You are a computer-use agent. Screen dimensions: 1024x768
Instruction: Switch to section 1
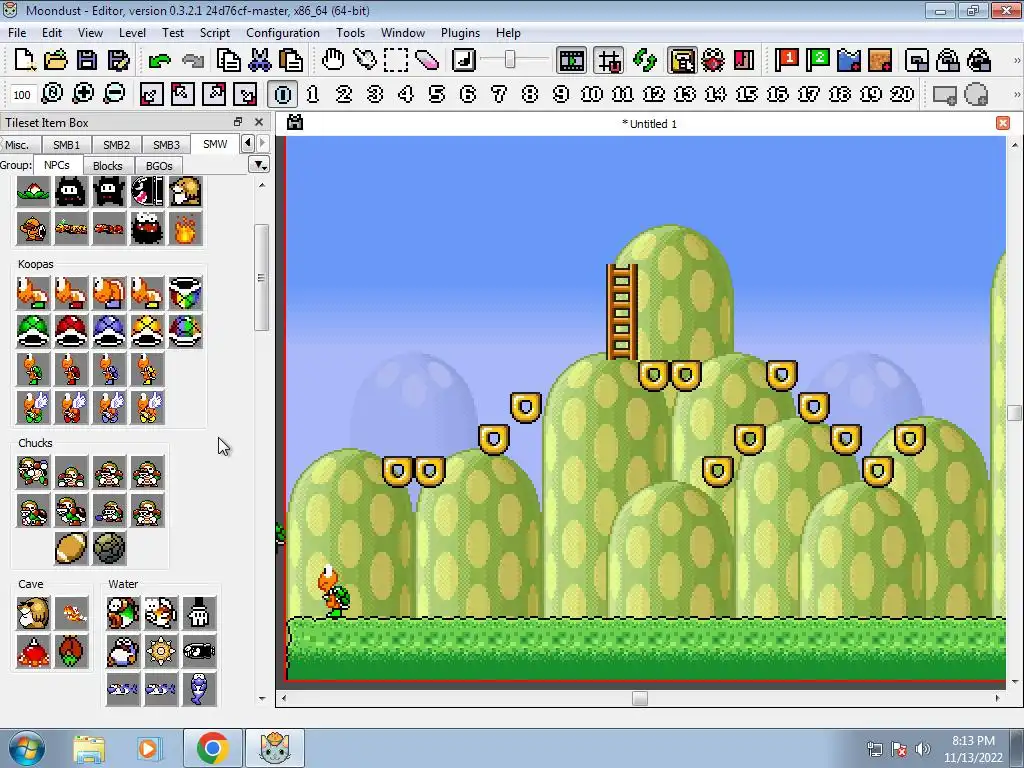click(313, 94)
